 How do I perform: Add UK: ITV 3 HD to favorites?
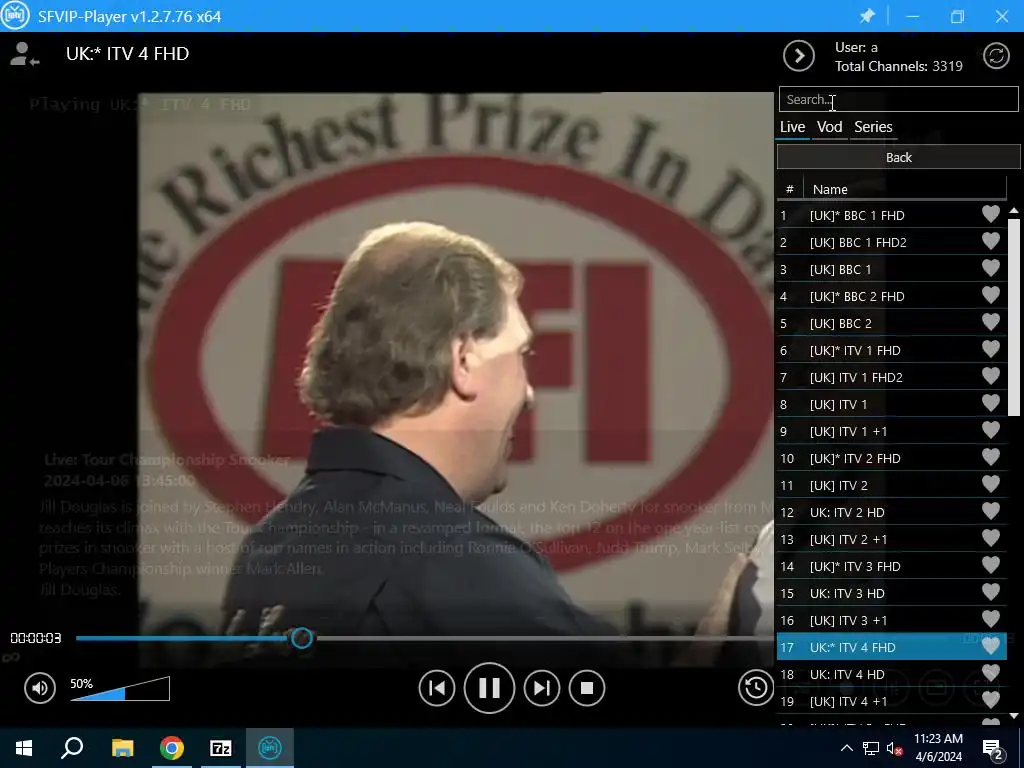[x=991, y=592]
